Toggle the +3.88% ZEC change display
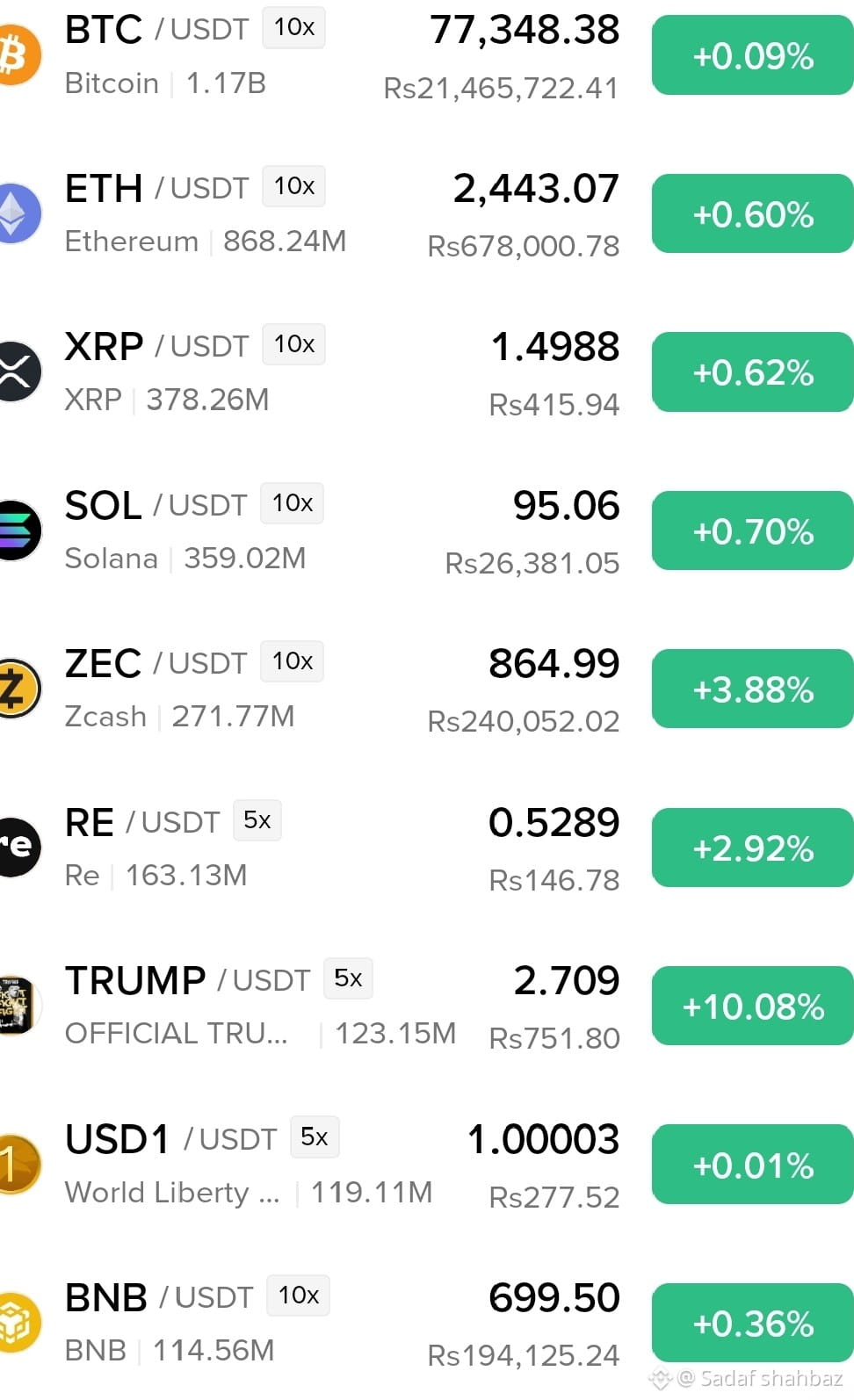Screen dimensions: 854x1400 [x=752, y=689]
